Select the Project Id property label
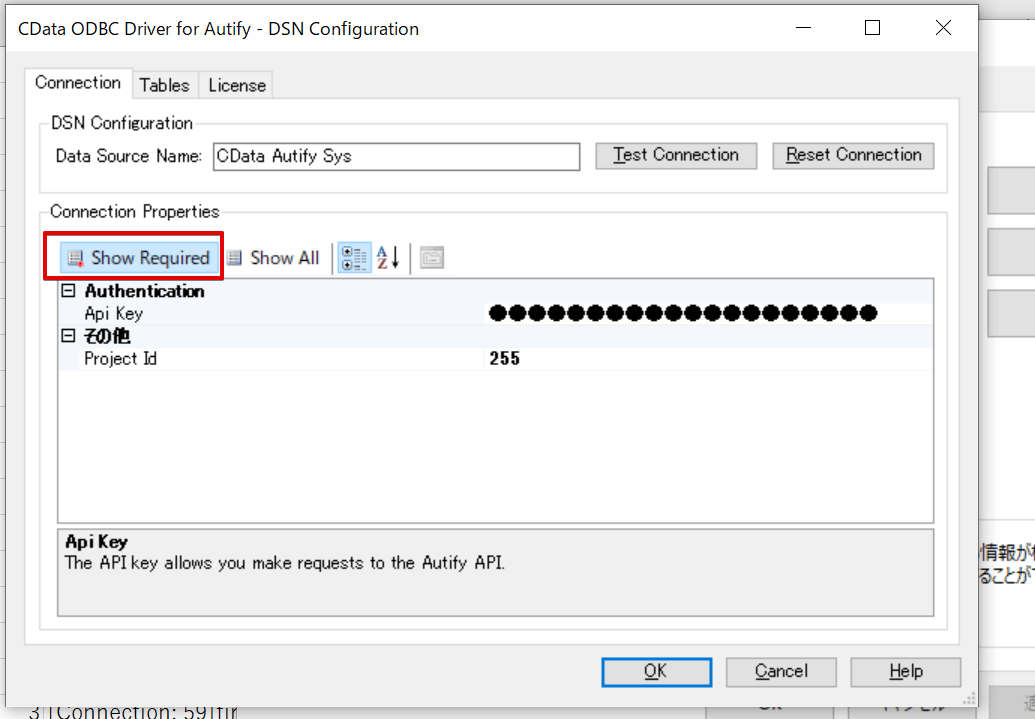 [120, 359]
